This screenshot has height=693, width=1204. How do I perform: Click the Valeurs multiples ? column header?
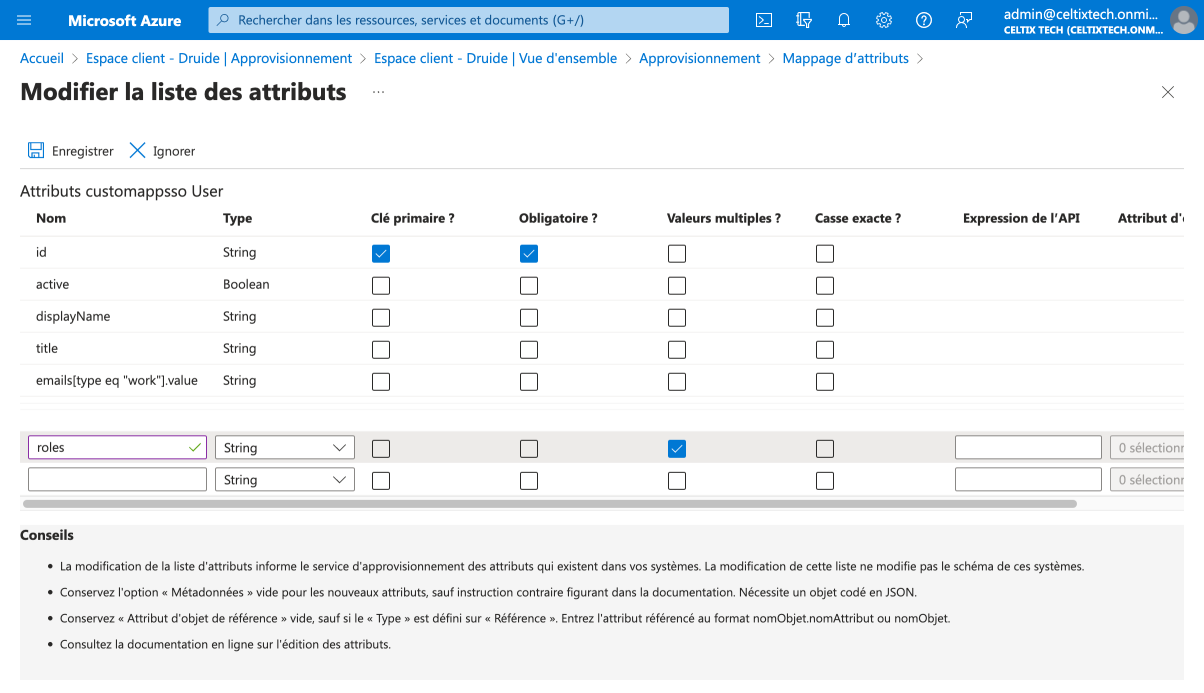coord(724,218)
